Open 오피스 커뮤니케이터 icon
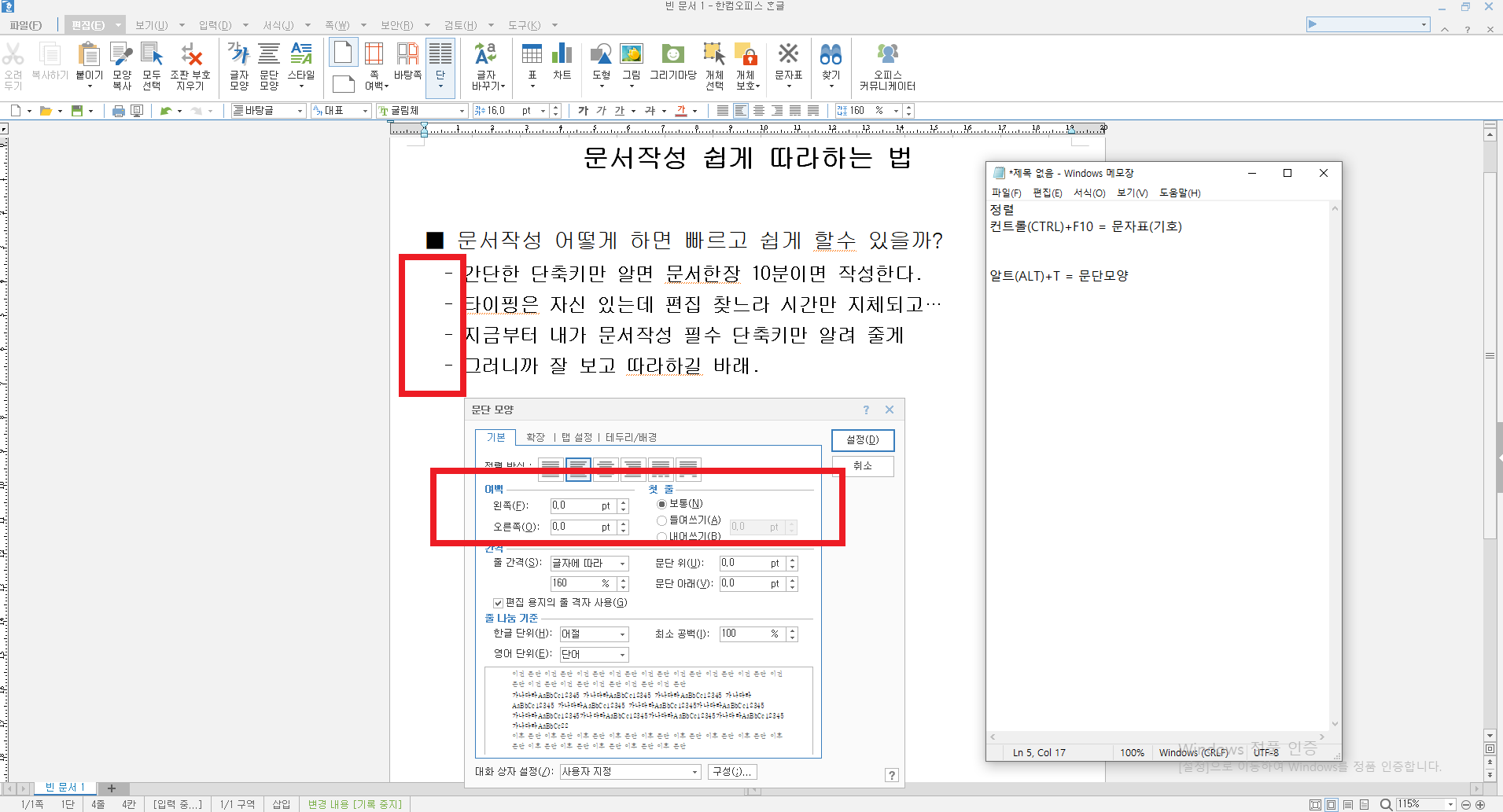Viewport: 1503px width, 812px height. (887, 55)
